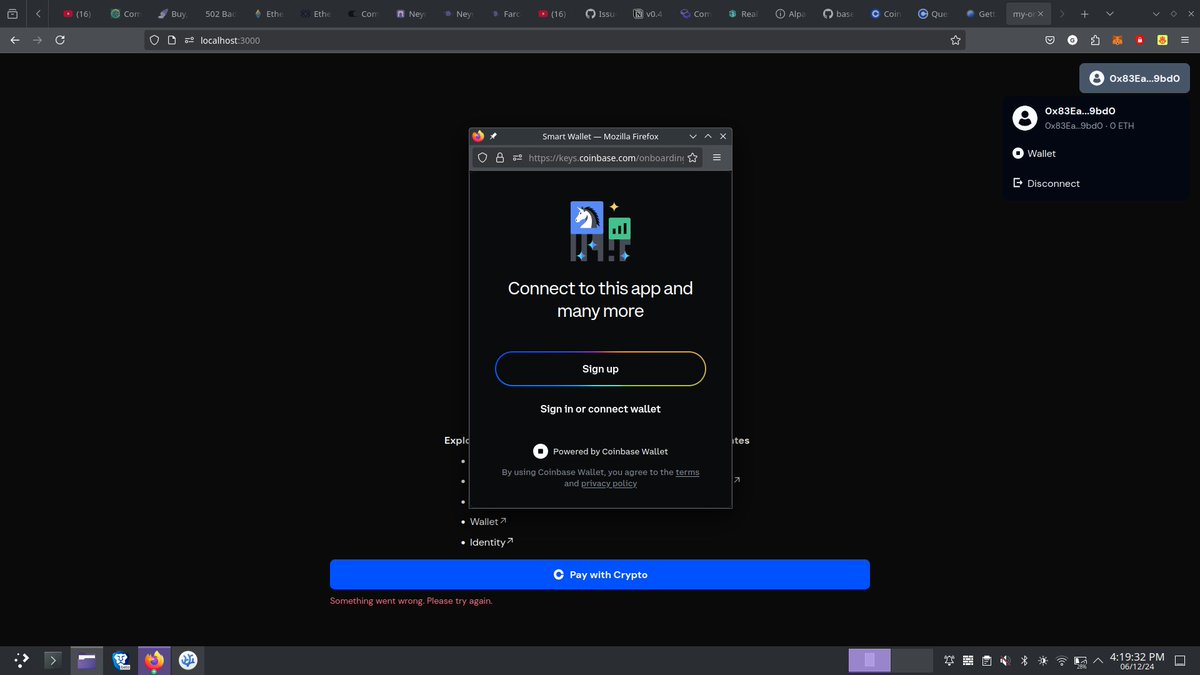The width and height of the screenshot is (1200, 675).
Task: Click the pin icon in Smart Wallet title bar
Action: [493, 136]
